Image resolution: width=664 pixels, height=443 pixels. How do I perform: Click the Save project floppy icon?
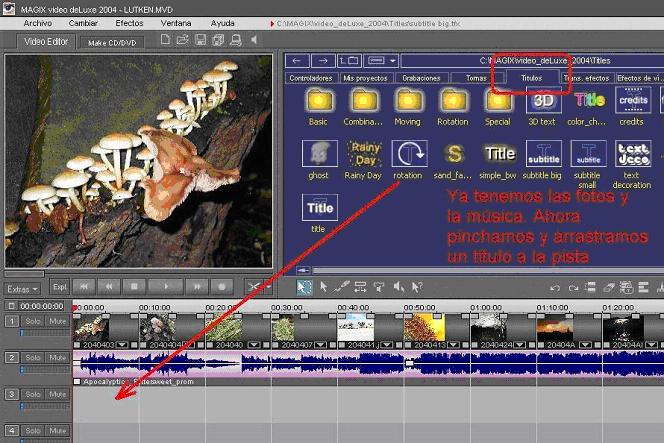(x=200, y=40)
